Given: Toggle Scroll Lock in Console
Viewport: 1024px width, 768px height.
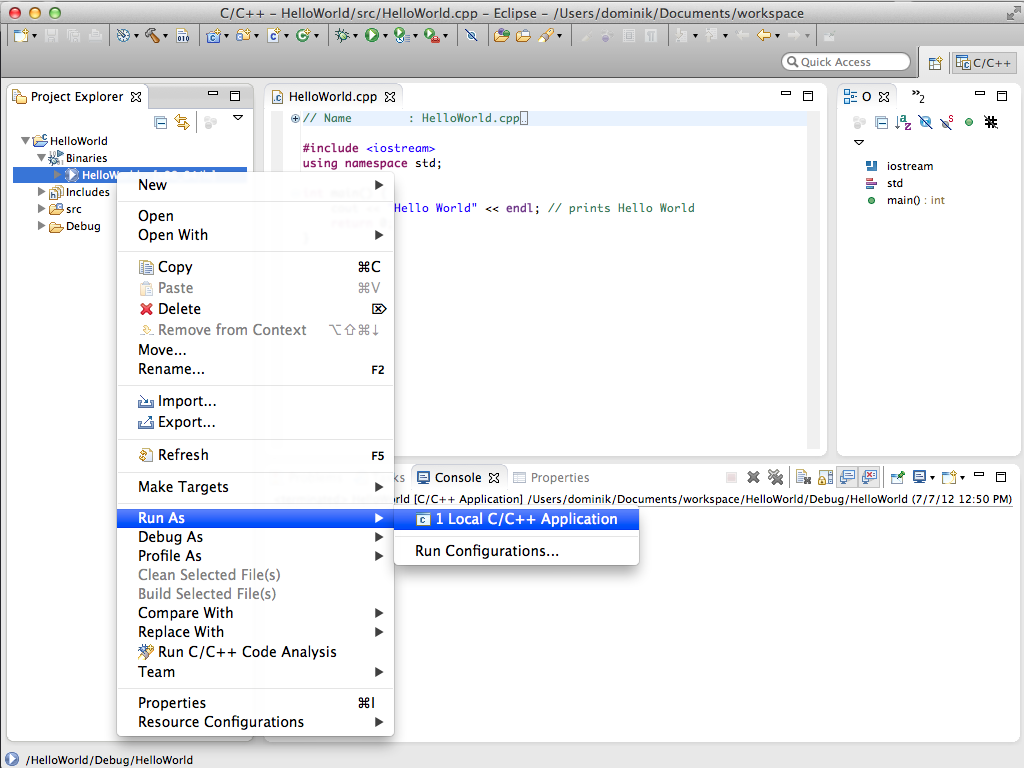Looking at the screenshot, I should pos(825,477).
